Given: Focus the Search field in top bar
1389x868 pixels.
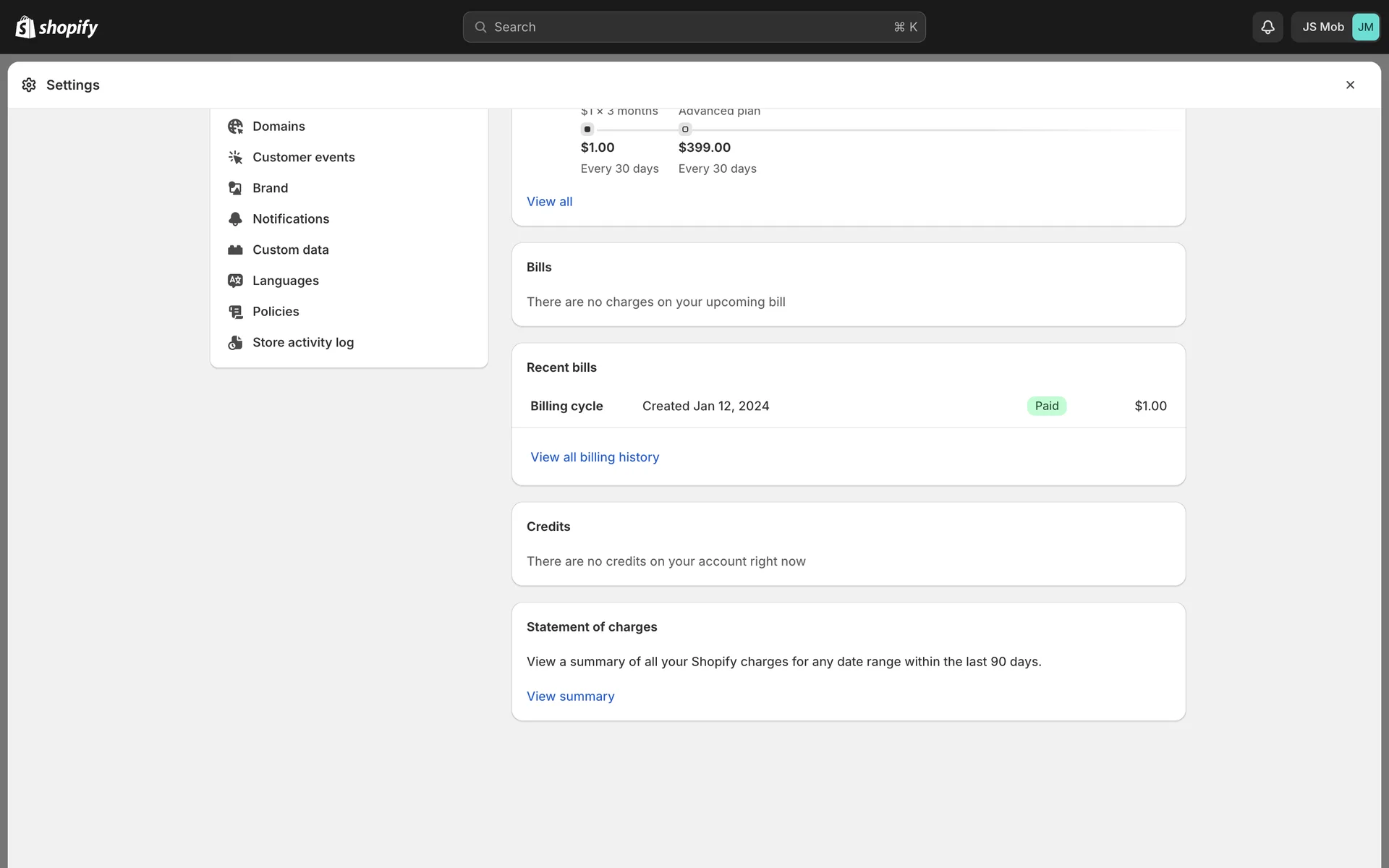Looking at the screenshot, I should coord(693,27).
